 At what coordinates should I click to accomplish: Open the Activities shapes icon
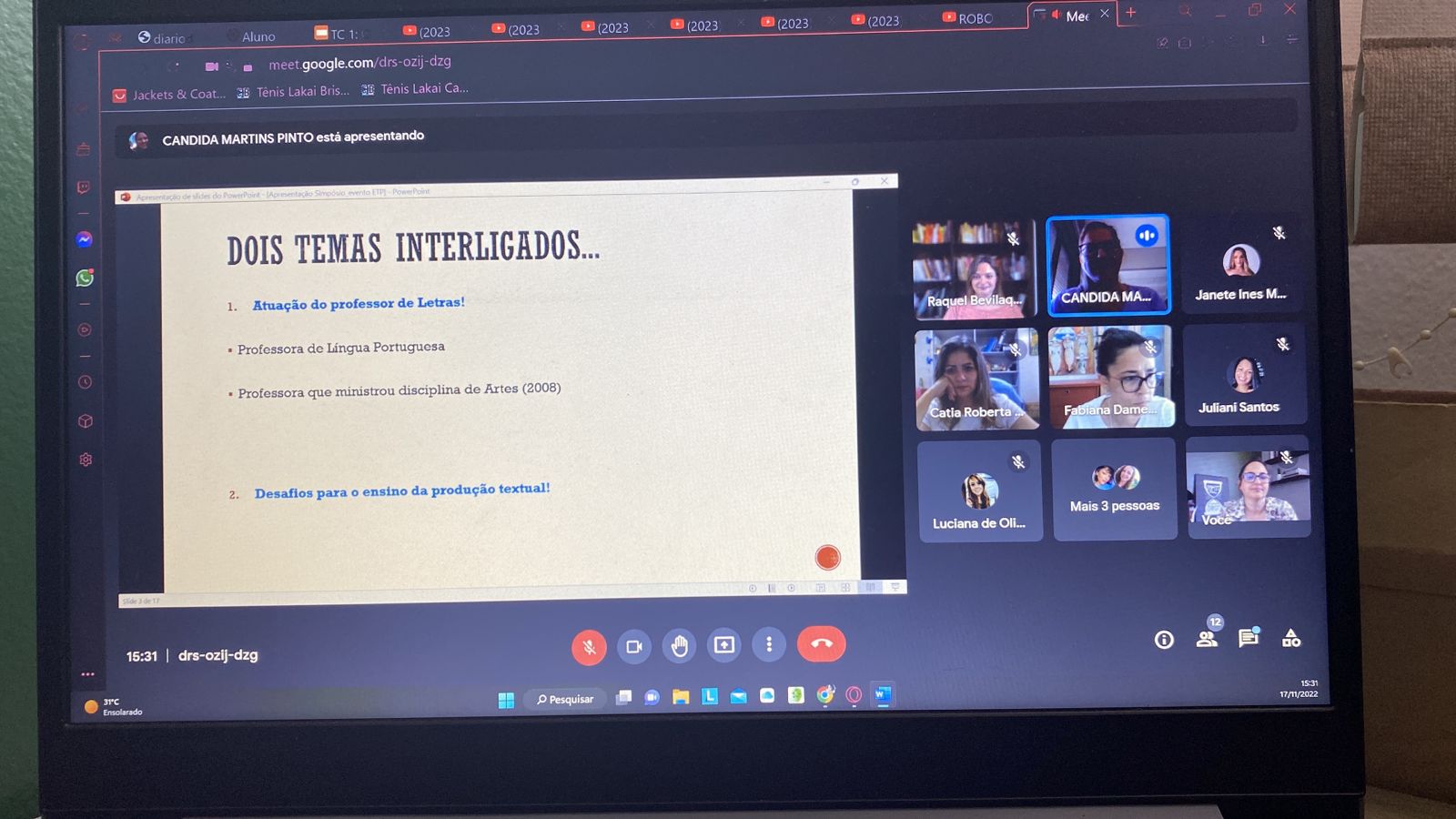coord(1290,638)
